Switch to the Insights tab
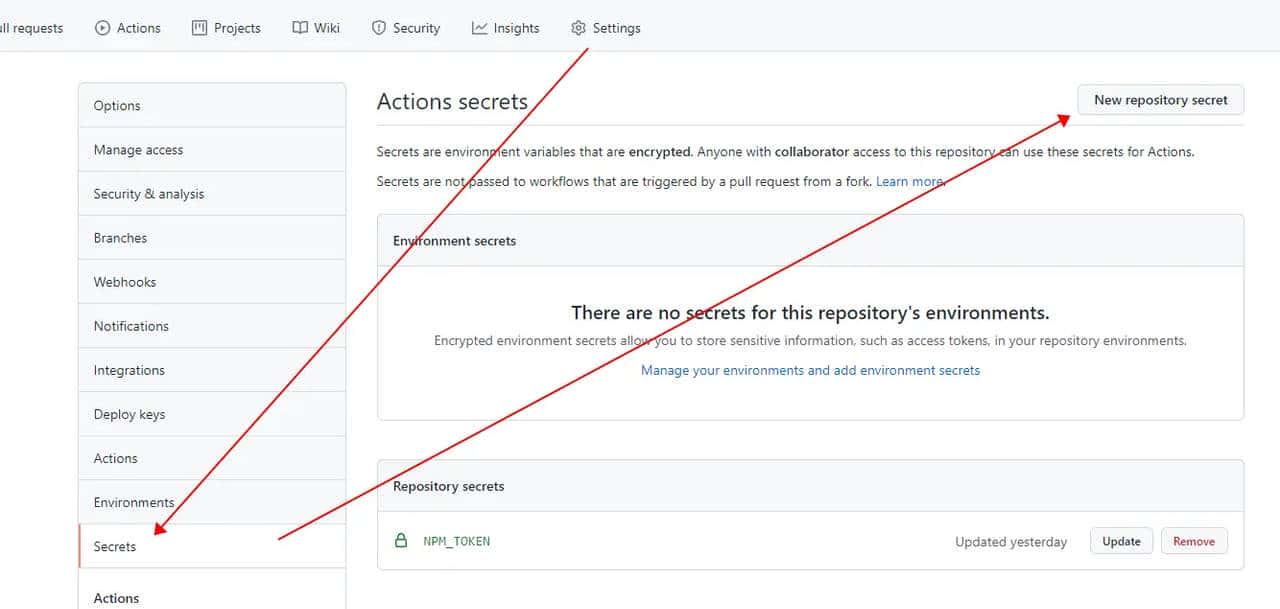The width and height of the screenshot is (1280, 609). 516,28
